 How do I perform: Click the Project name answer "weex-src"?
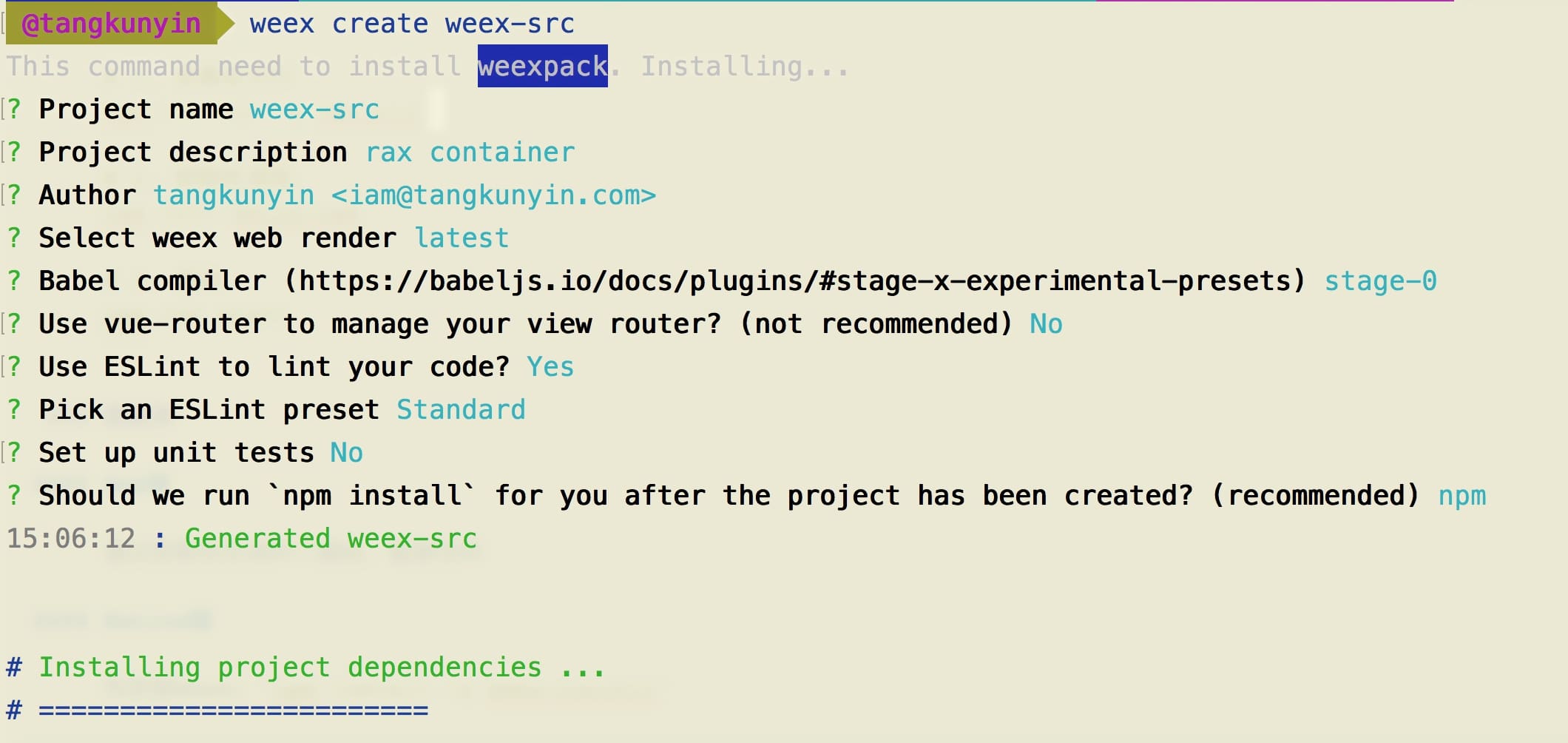coord(314,110)
